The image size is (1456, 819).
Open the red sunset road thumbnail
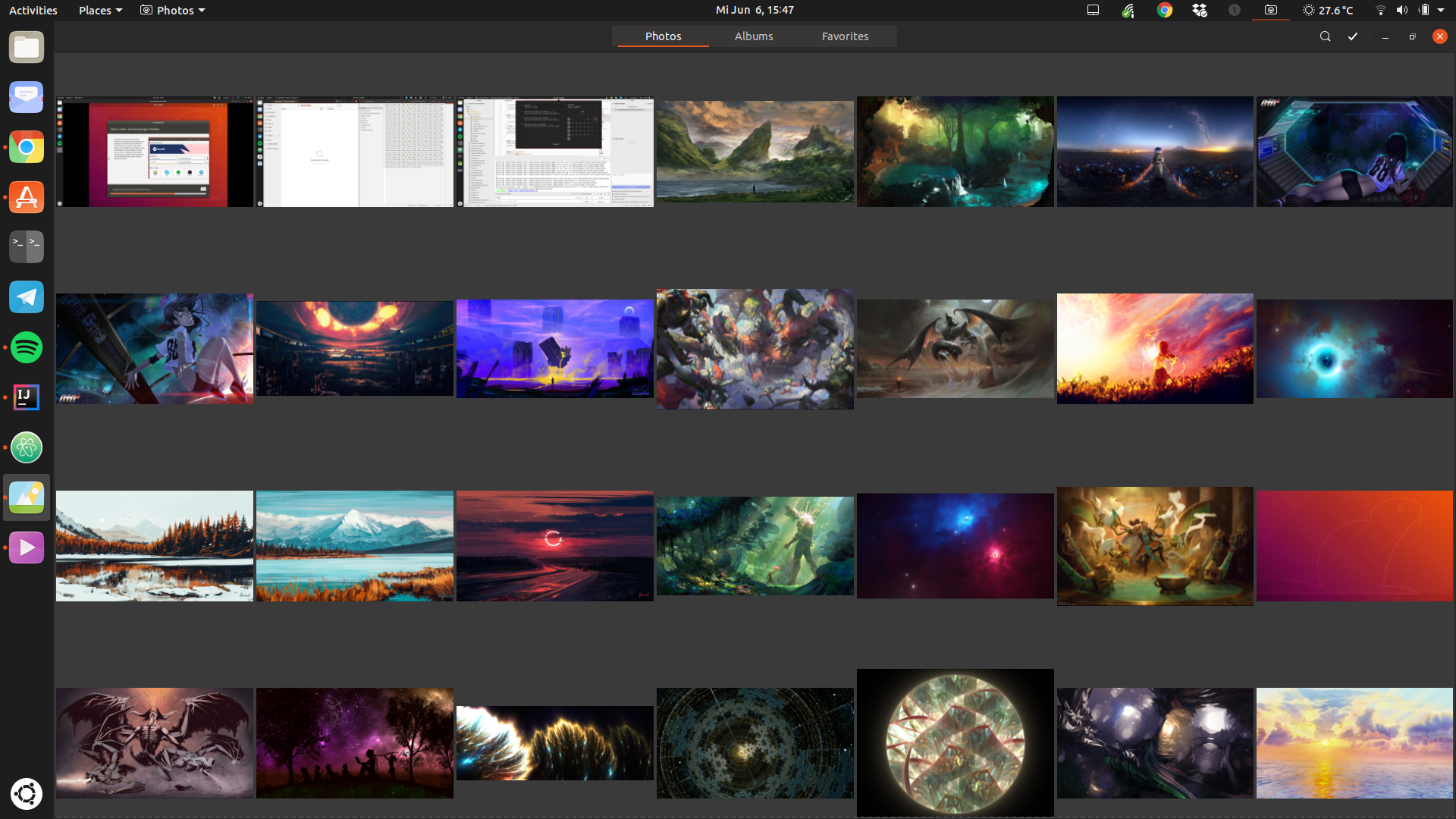pos(554,546)
